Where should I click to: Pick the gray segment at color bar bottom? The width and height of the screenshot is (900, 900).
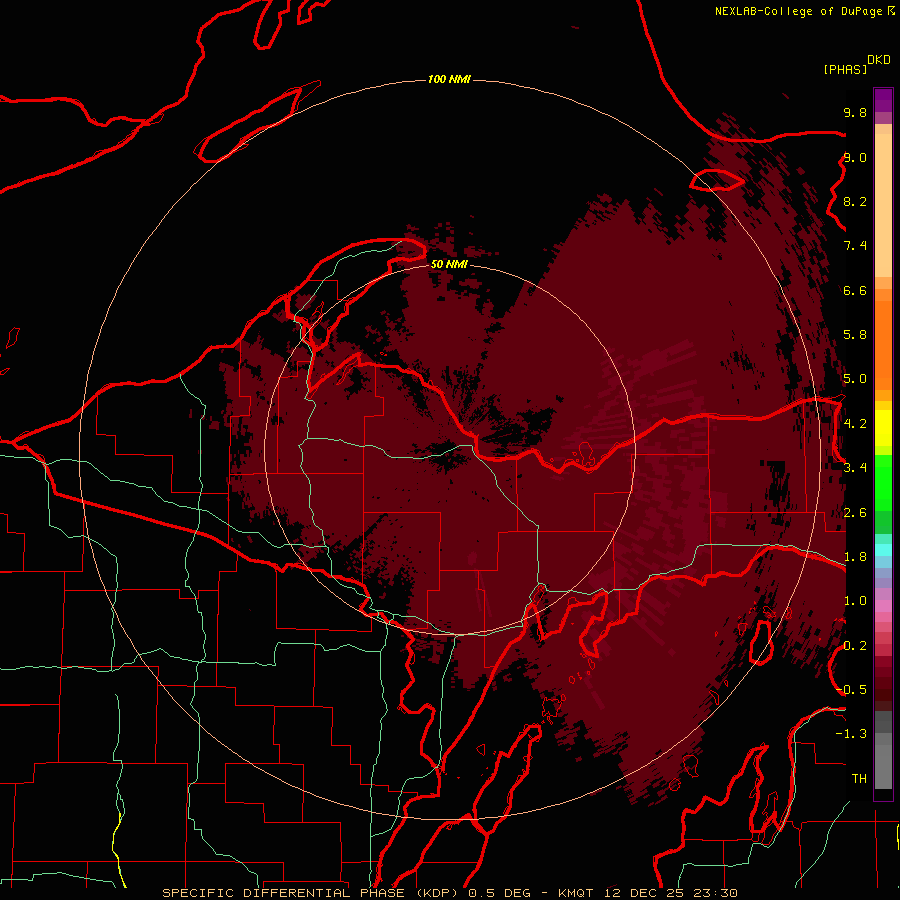click(x=883, y=767)
